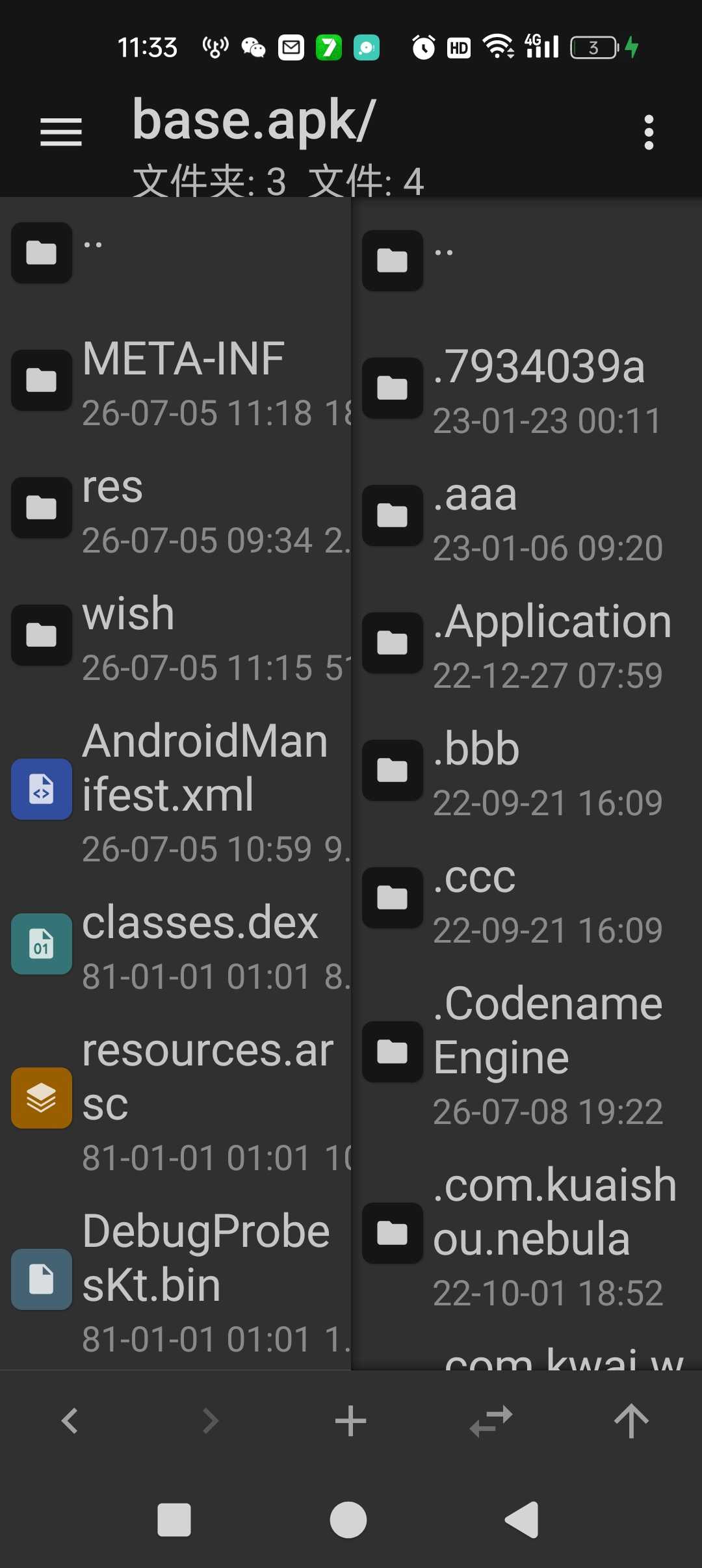Open the .com.kuaishou.nebula folder
Viewport: 702px width, 1568px height.
coord(527,1234)
